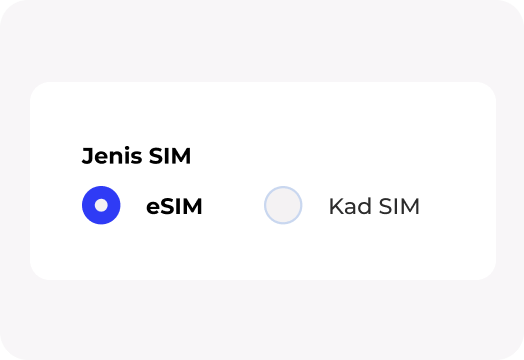Viewport: 524px width, 360px height.
Task: Pick the bold eSIM option
Action: pyautogui.click(x=101, y=205)
